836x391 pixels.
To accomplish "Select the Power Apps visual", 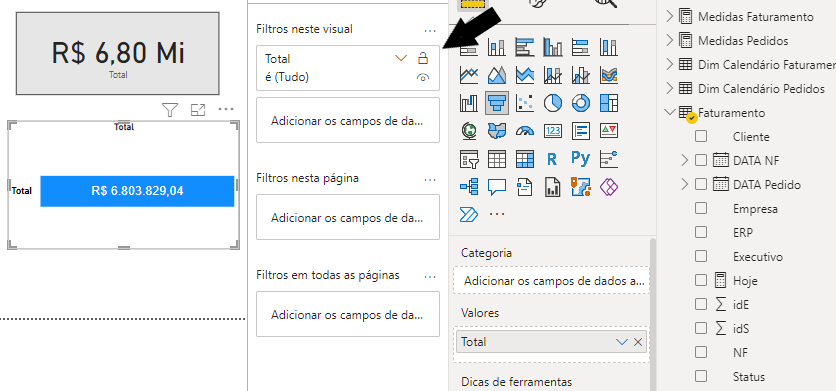I will (x=608, y=187).
